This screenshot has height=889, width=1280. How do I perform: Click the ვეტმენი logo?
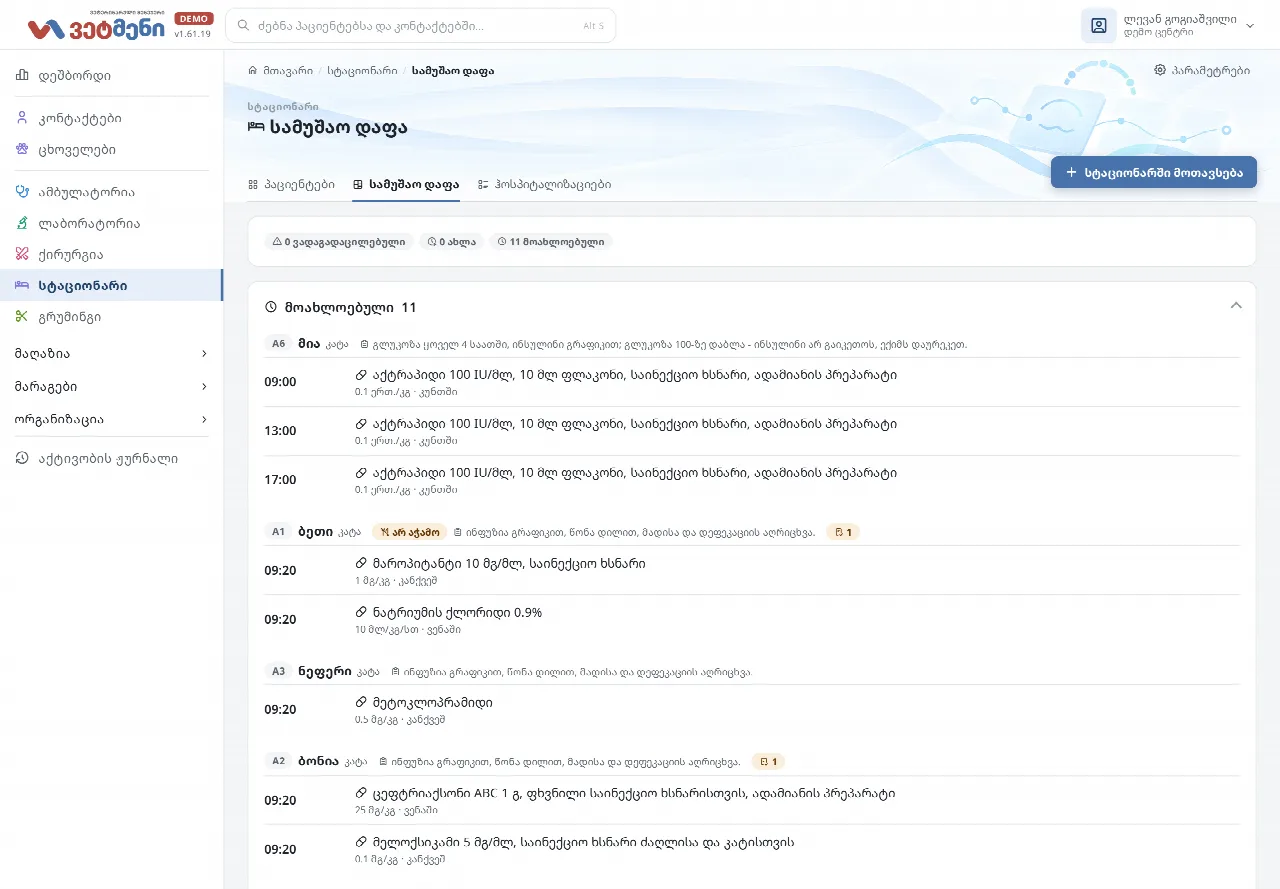96,27
